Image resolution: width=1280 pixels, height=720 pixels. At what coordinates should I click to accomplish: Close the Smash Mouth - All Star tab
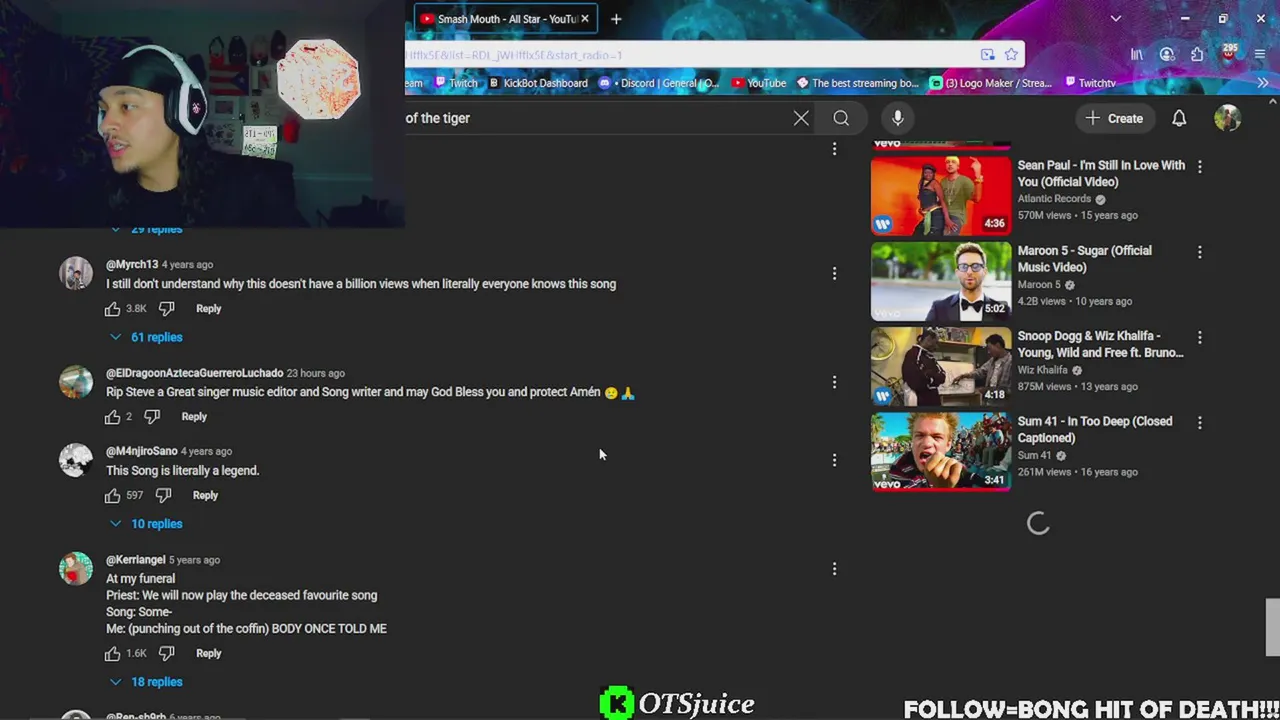pyautogui.click(x=585, y=19)
